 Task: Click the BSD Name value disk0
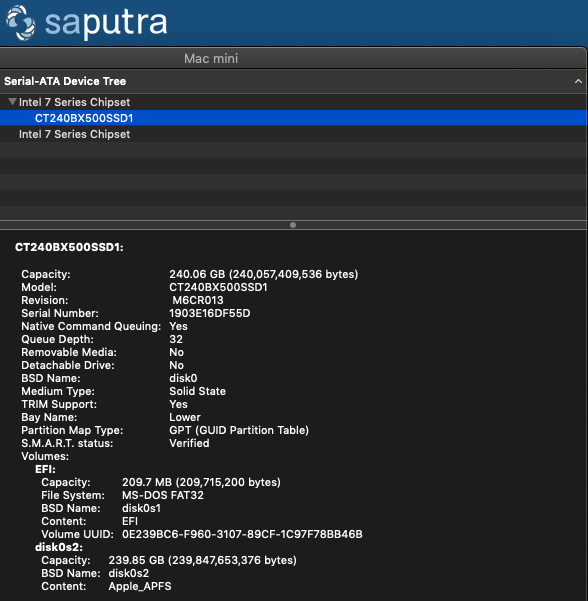pos(183,378)
